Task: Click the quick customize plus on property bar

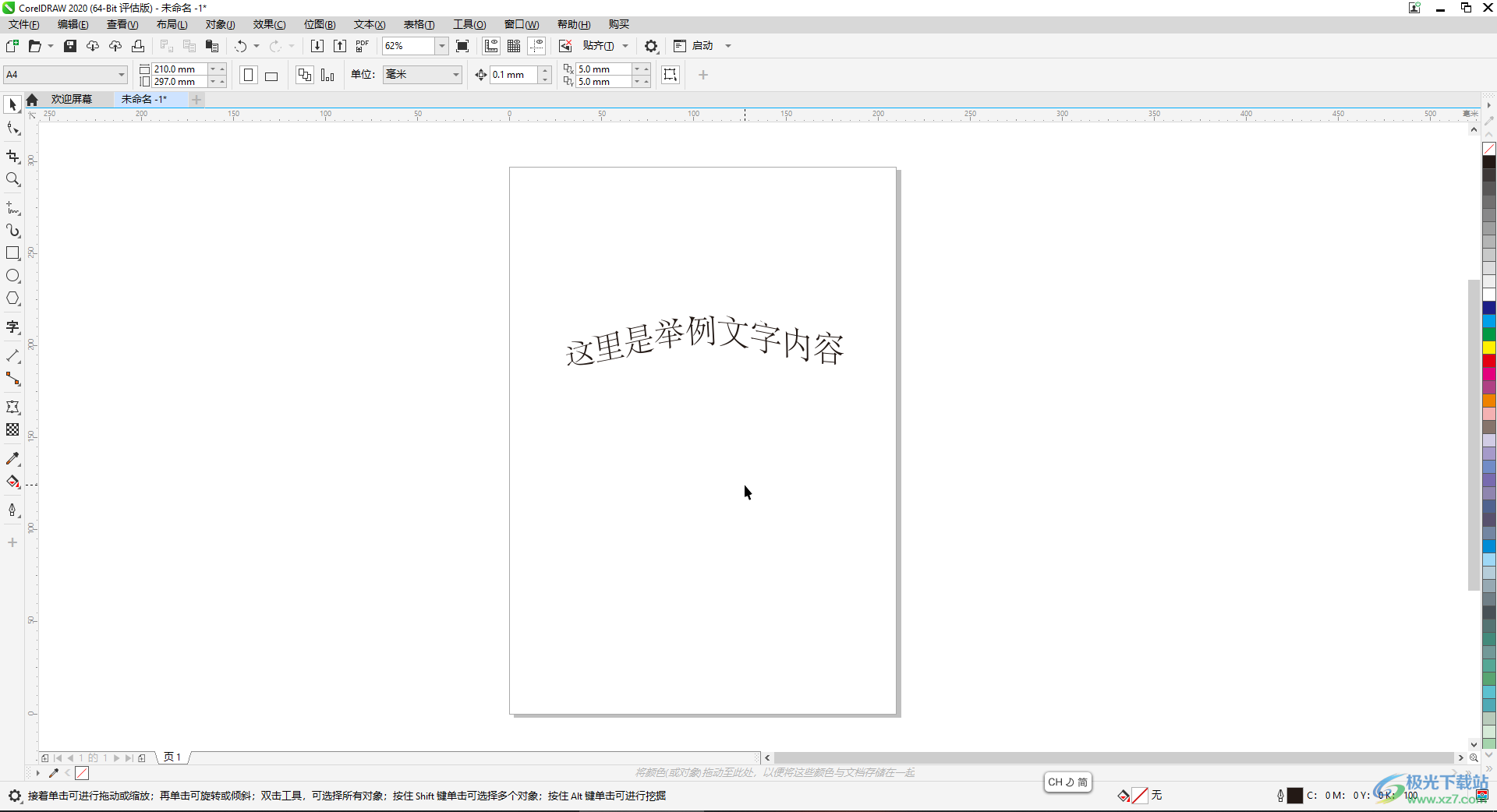Action: click(703, 75)
